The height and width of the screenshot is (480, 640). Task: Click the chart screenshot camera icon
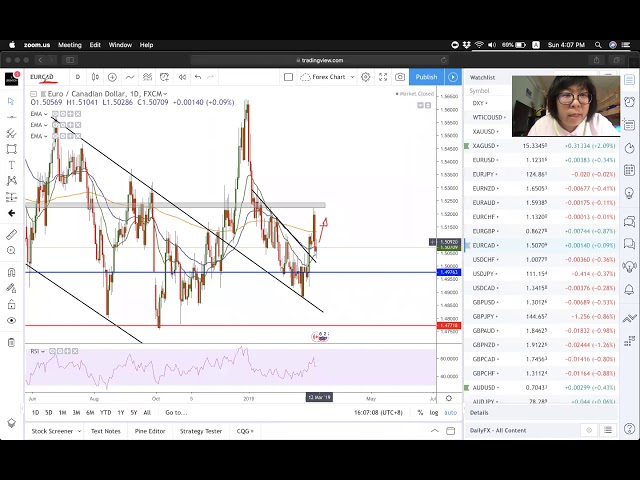point(400,77)
